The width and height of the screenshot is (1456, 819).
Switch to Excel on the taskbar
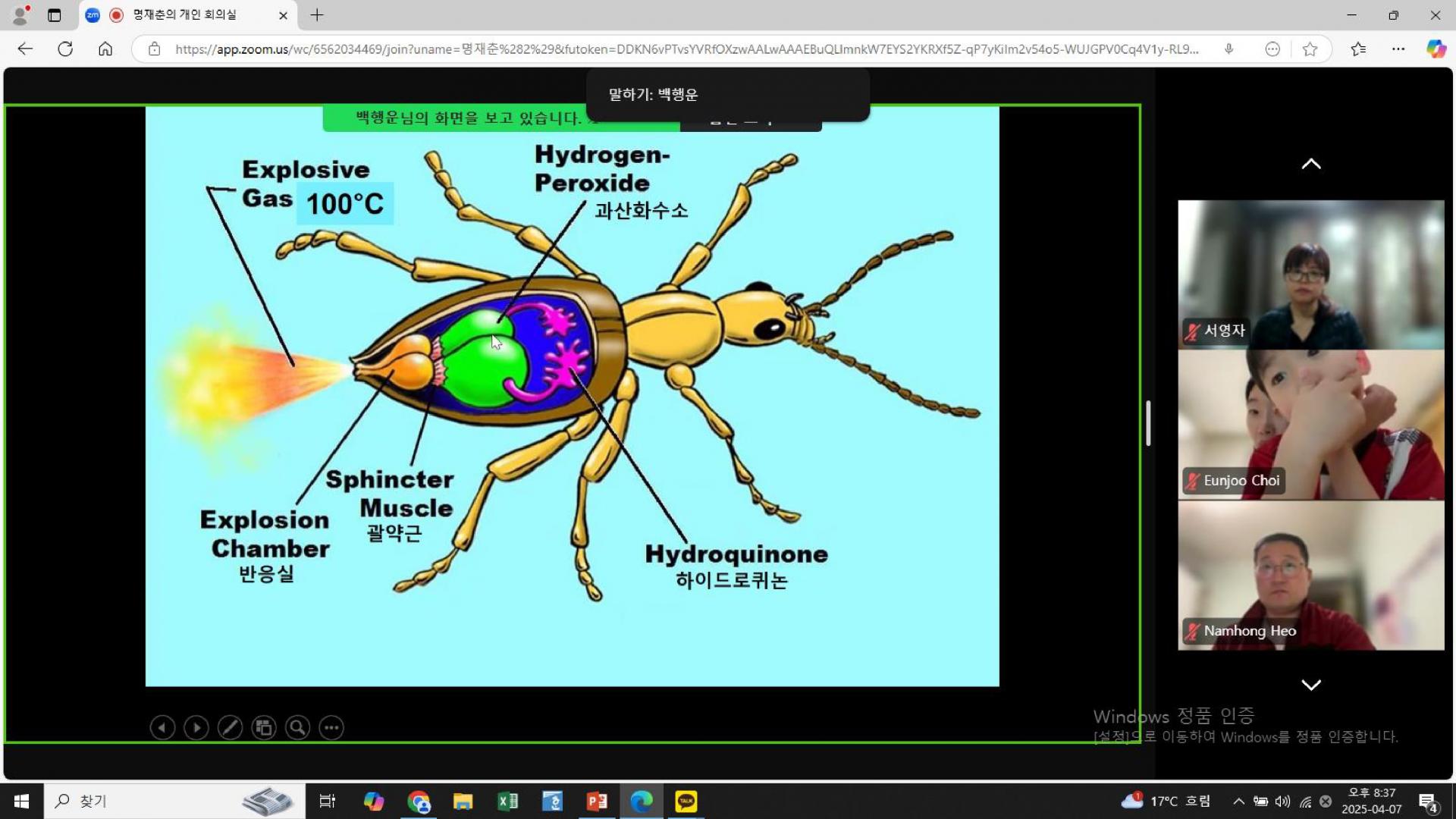click(x=507, y=801)
